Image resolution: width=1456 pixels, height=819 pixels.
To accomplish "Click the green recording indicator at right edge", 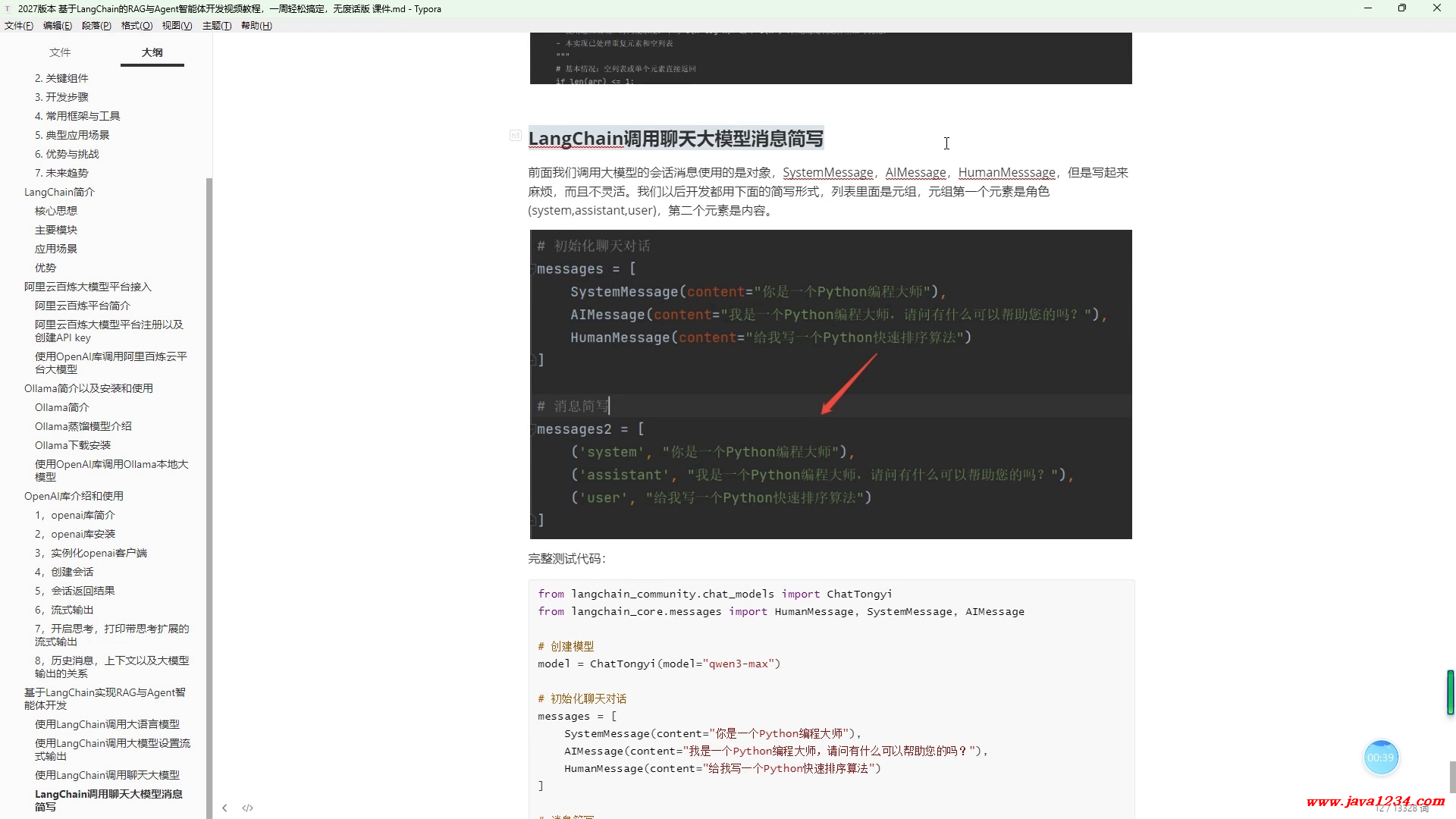I will pos(1450,692).
